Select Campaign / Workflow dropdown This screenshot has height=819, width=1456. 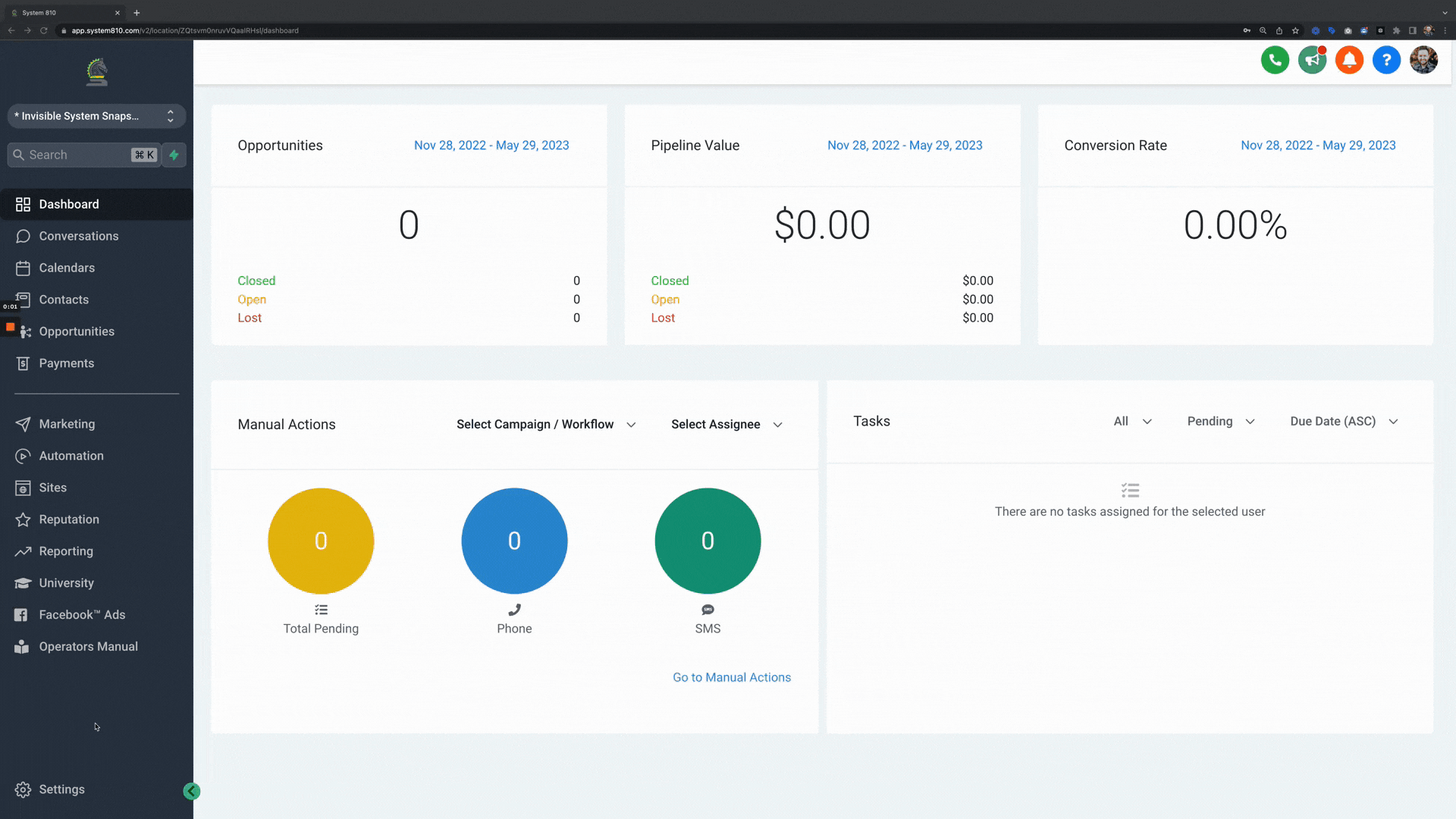pos(545,424)
